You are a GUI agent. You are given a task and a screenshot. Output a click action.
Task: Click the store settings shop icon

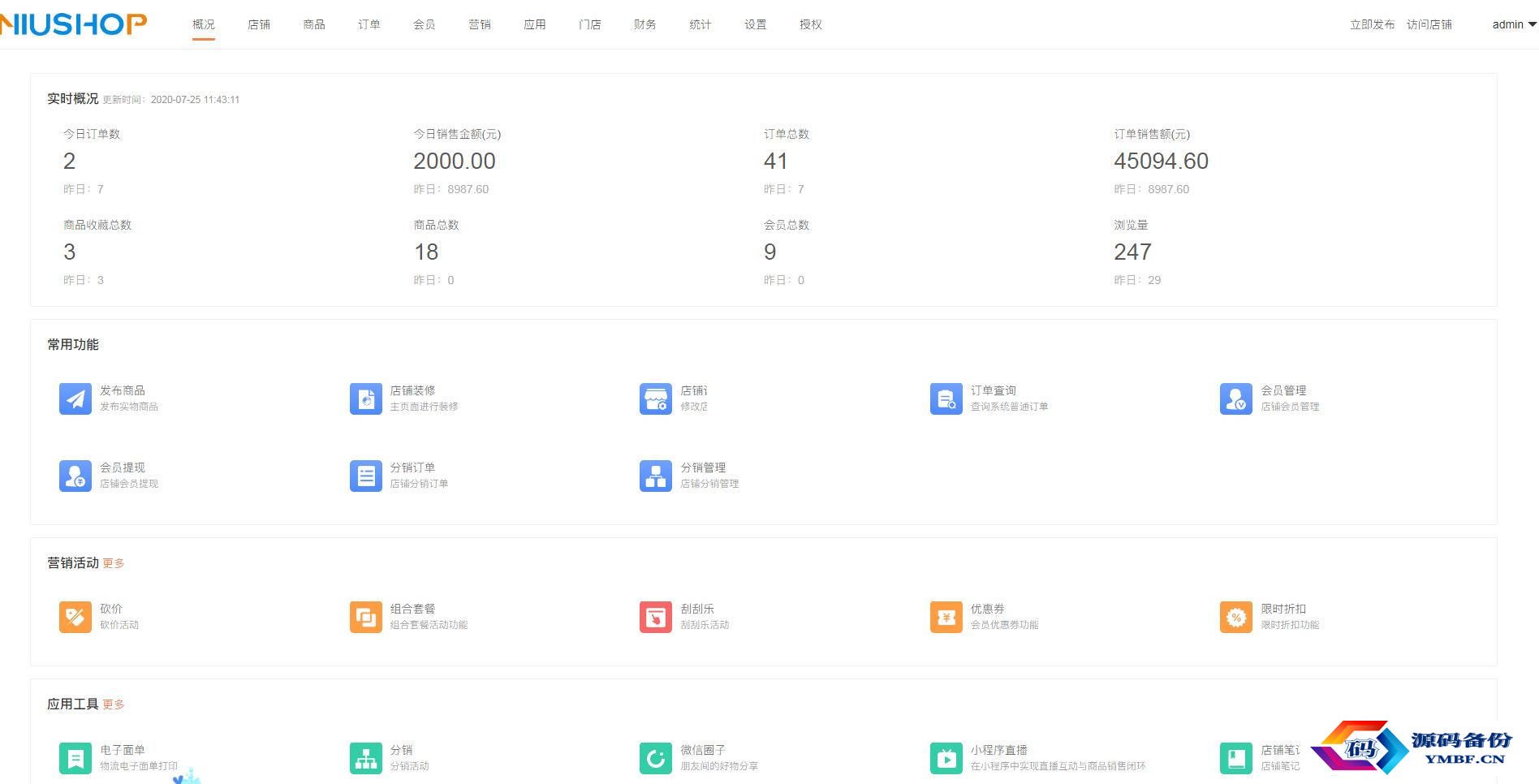coord(656,398)
